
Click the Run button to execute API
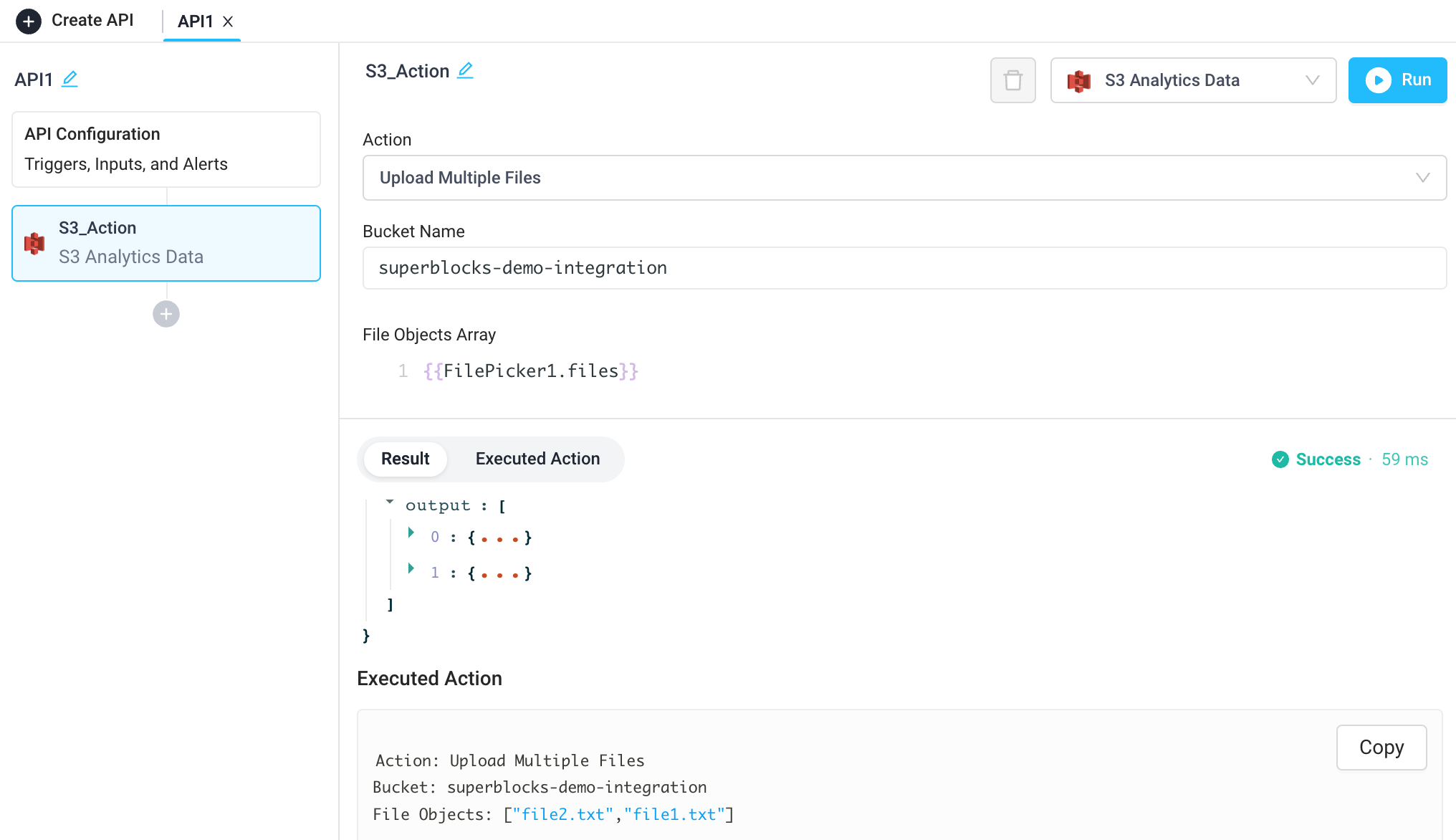coord(1400,80)
